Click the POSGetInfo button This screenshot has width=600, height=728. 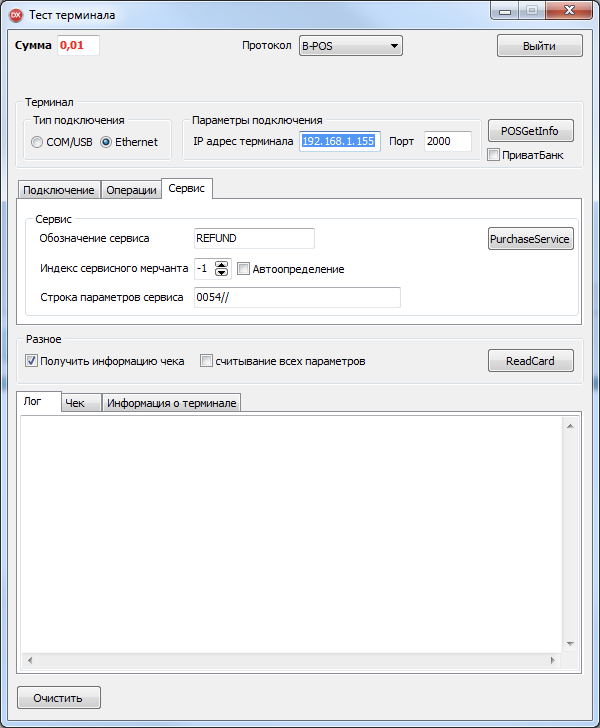[x=530, y=131]
